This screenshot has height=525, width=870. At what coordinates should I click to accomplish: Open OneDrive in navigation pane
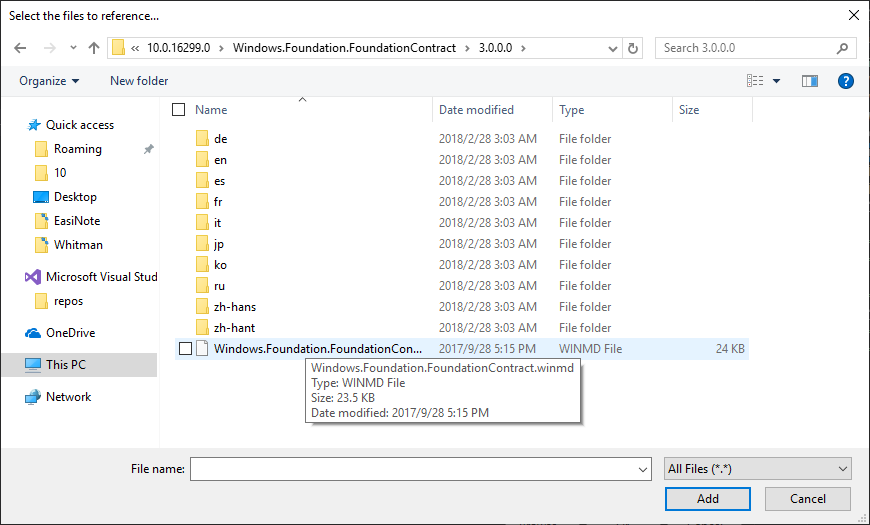point(70,333)
